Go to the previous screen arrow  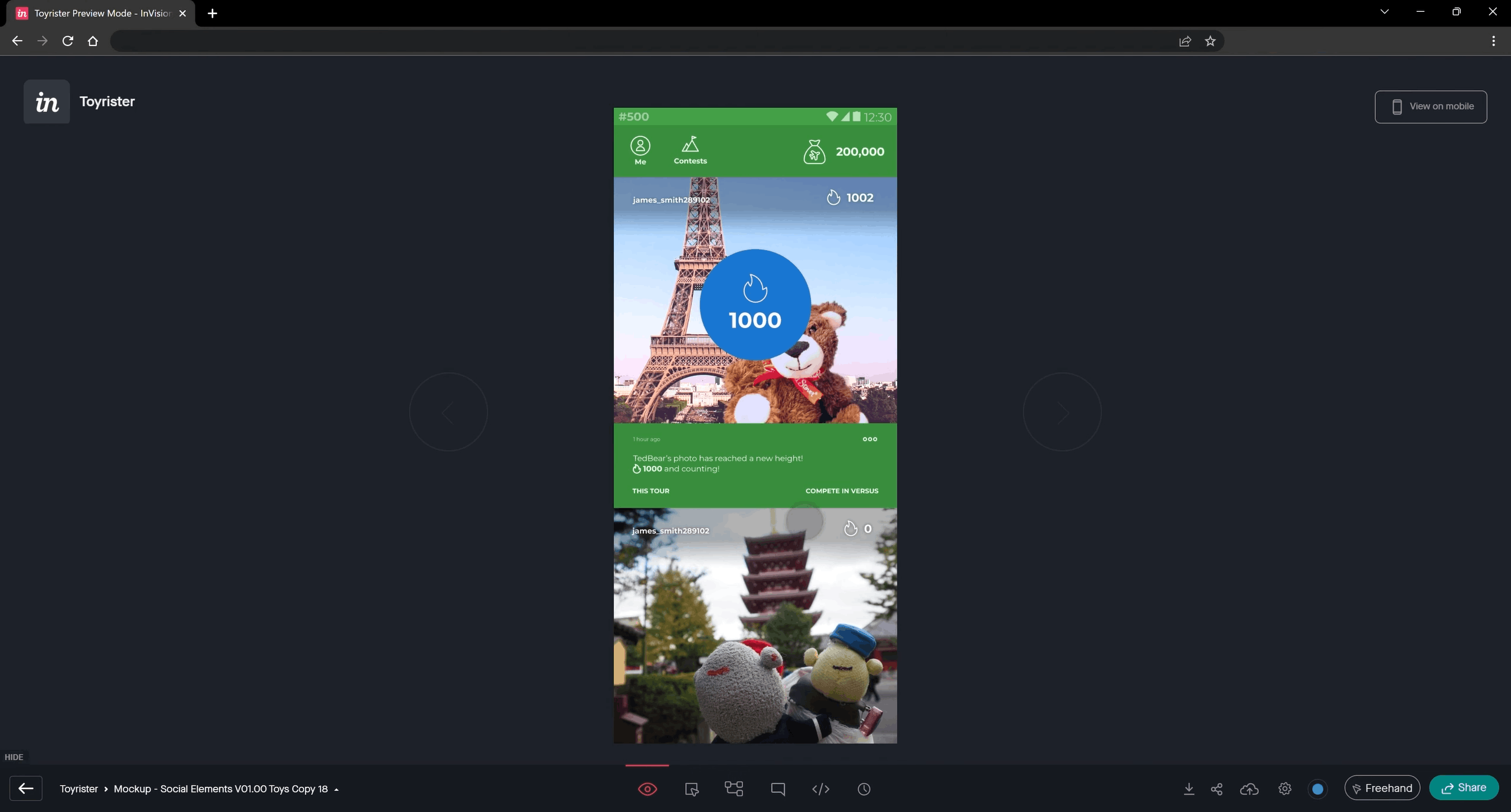tap(449, 412)
